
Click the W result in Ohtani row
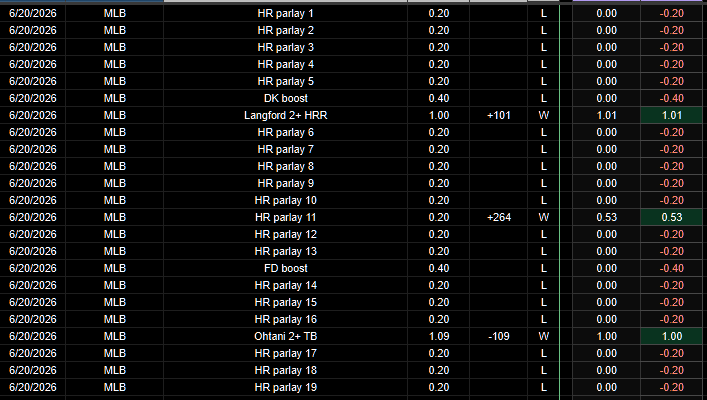pos(543,336)
